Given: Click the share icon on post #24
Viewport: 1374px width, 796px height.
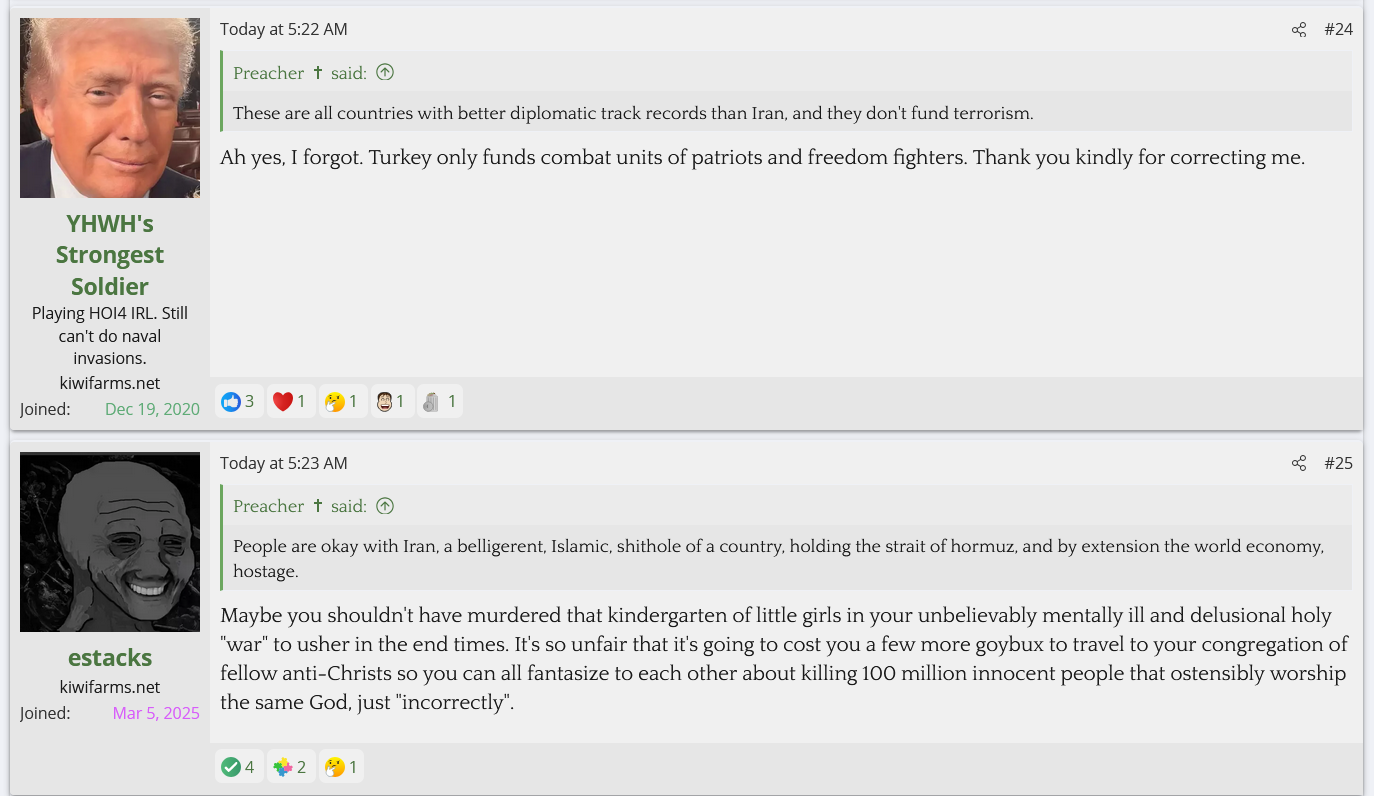Looking at the screenshot, I should (x=1299, y=30).
